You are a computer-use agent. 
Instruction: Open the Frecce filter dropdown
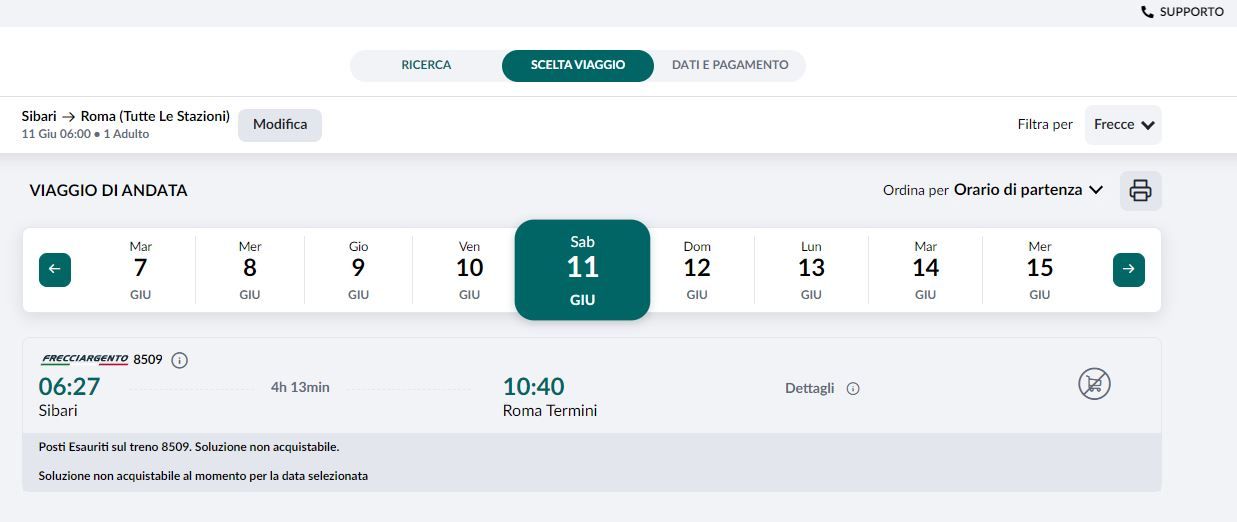click(1123, 125)
